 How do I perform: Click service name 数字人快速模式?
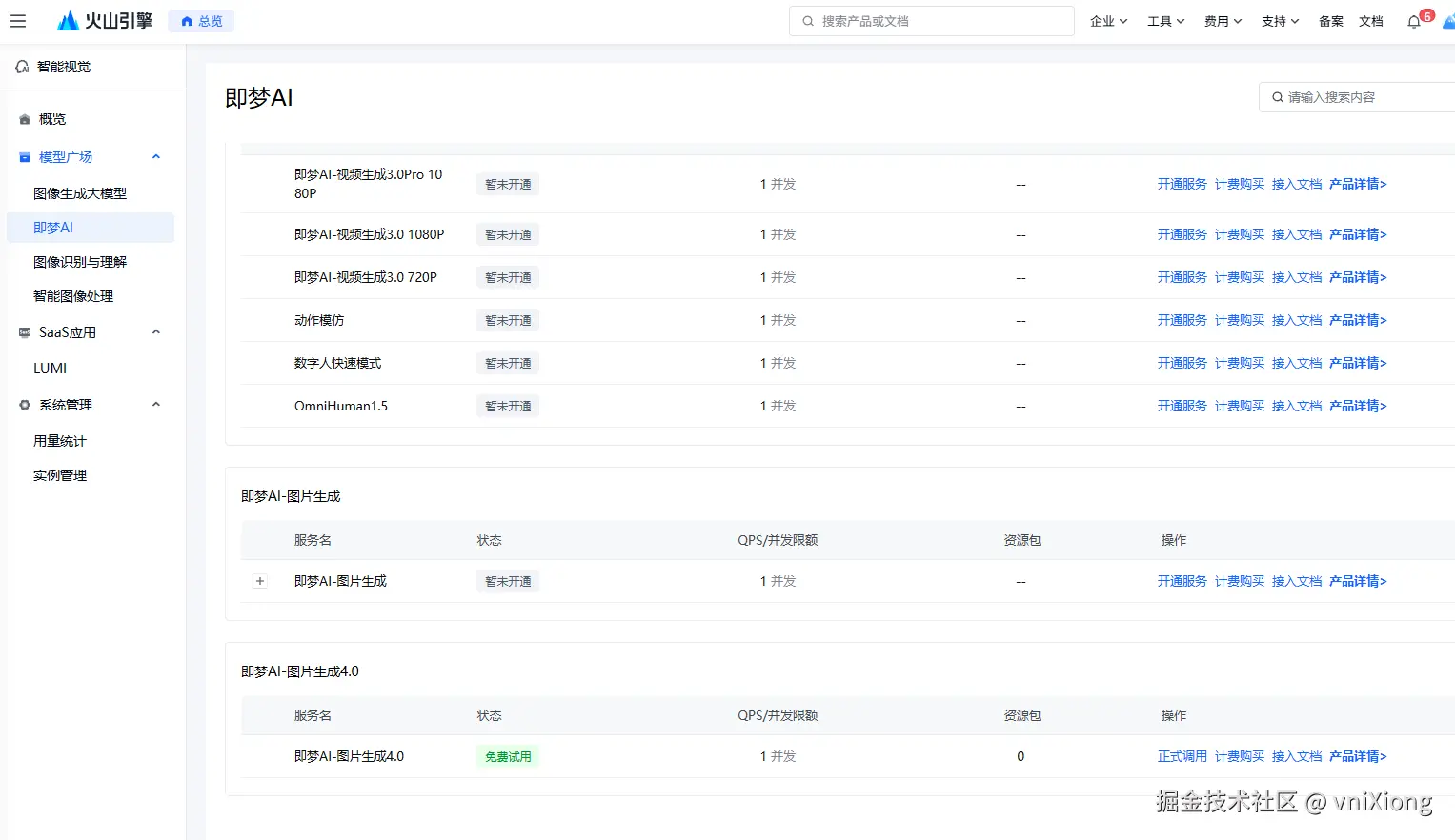pos(337,363)
